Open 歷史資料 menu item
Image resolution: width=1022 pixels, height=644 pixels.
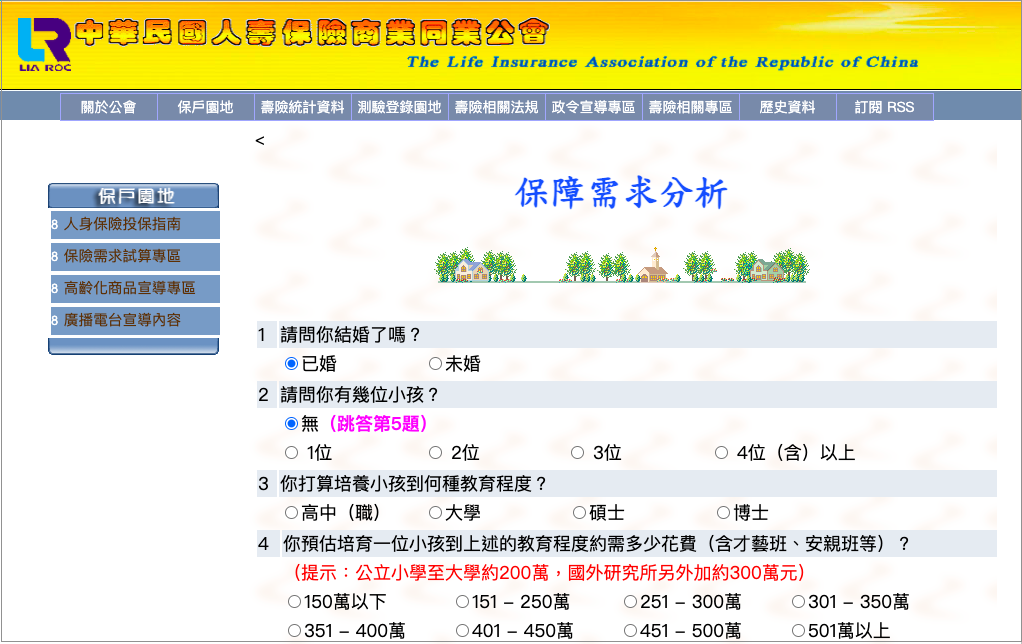(787, 107)
